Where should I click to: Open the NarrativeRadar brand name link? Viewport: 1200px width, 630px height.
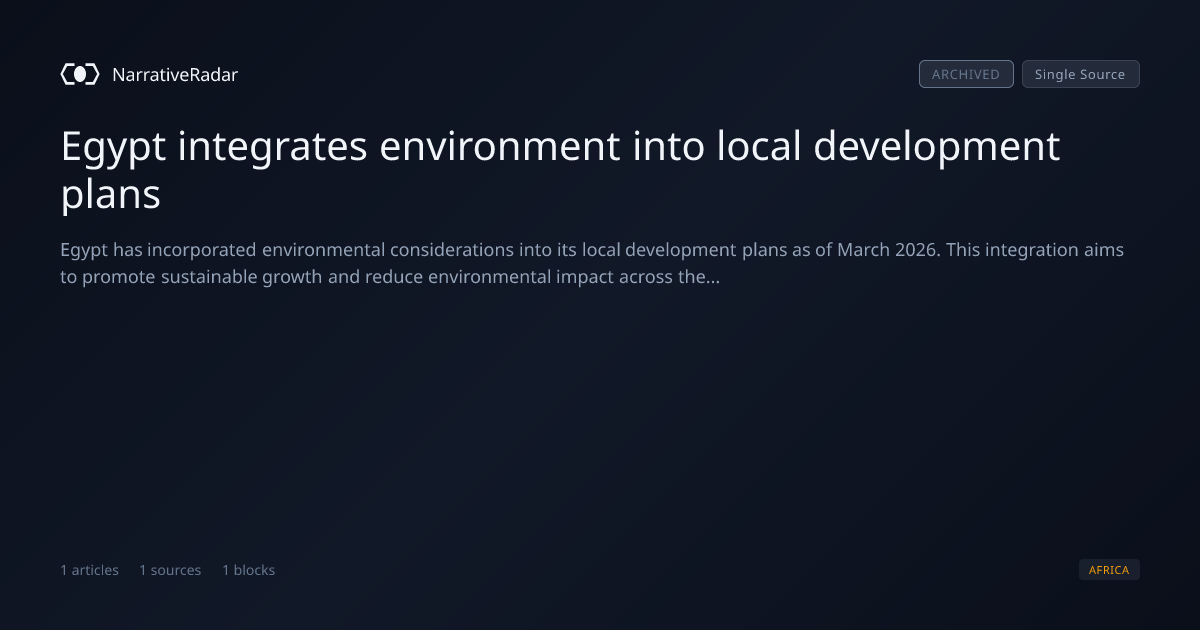175,74
